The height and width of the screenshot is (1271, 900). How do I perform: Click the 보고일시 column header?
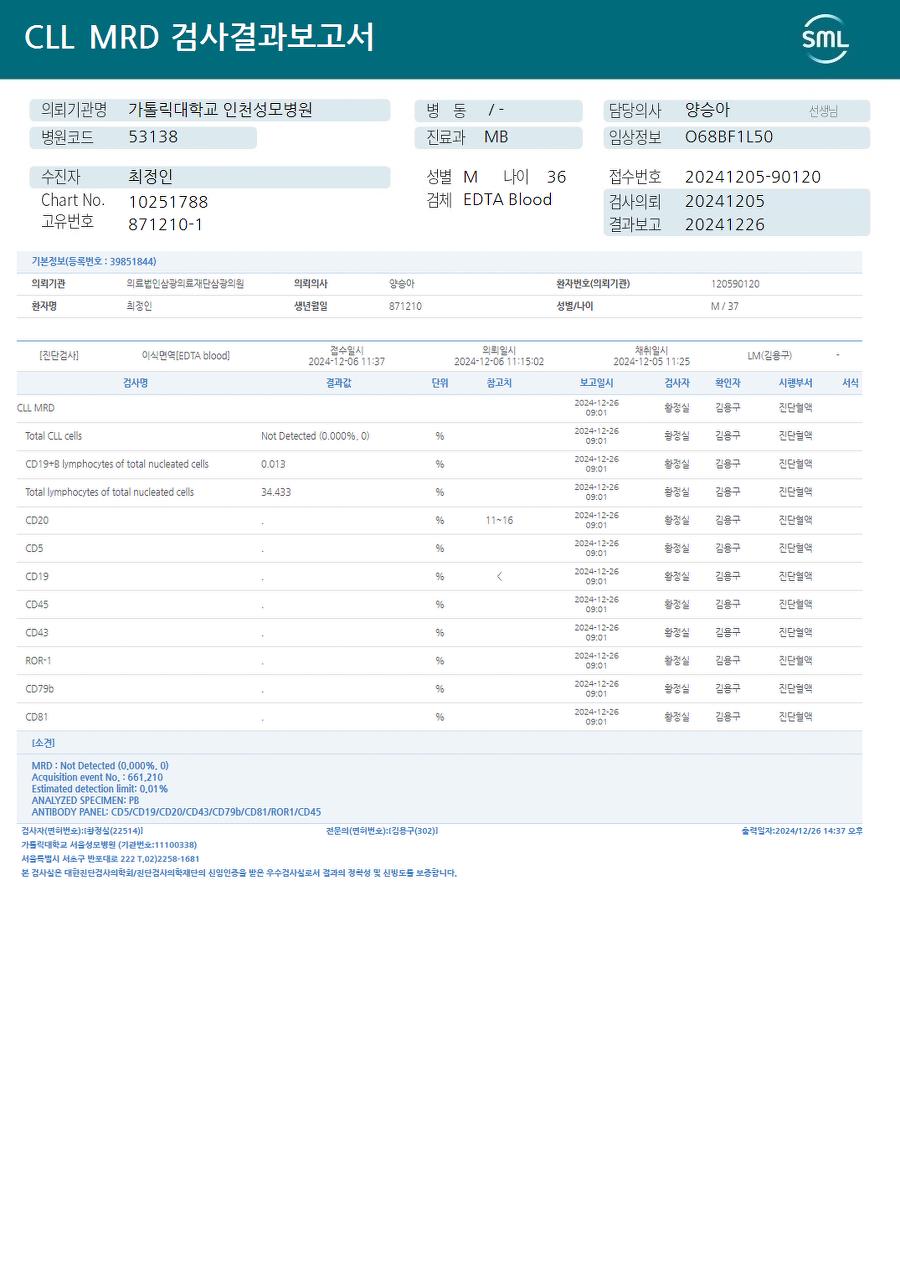coord(597,383)
